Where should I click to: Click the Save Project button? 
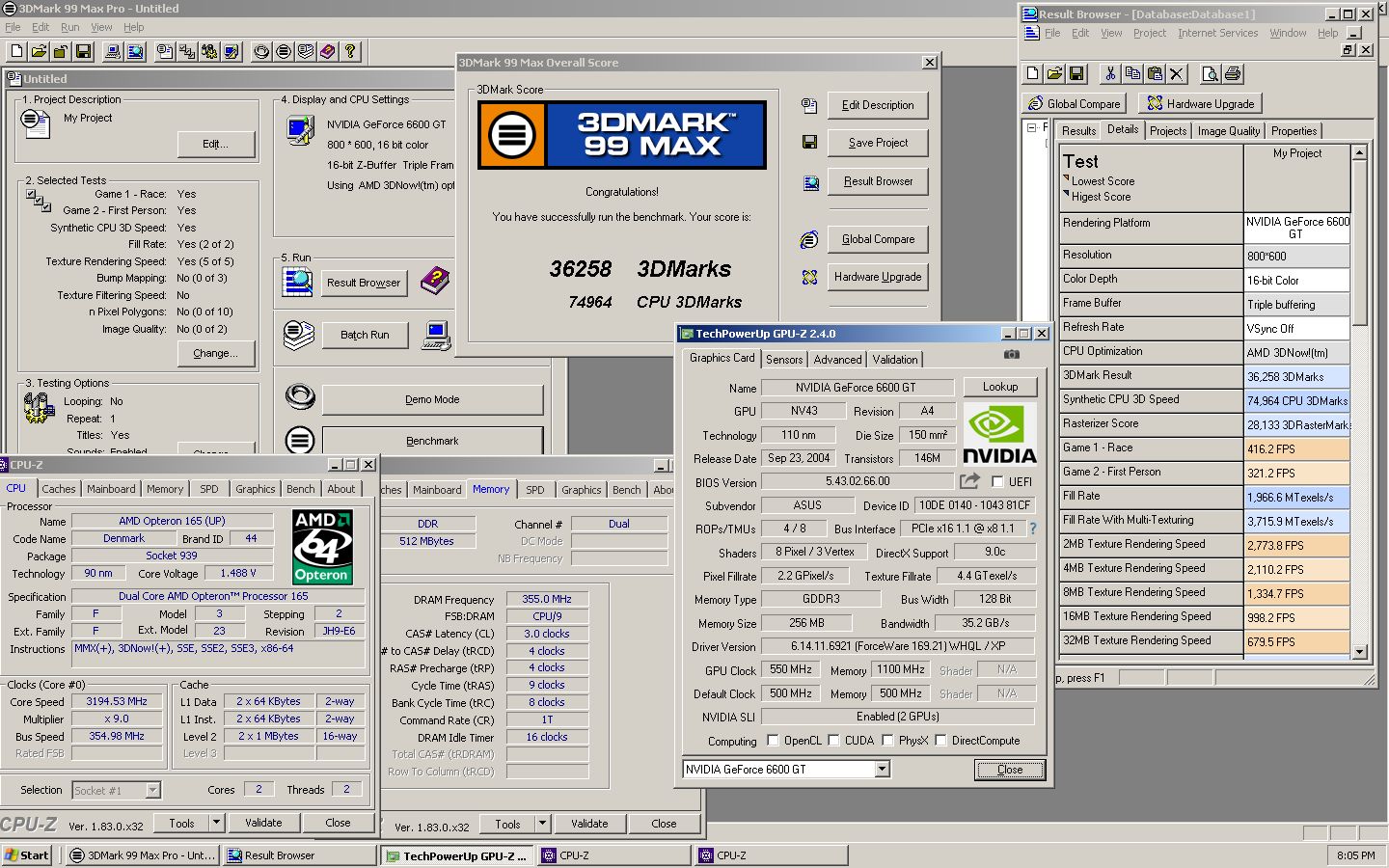coord(878,143)
